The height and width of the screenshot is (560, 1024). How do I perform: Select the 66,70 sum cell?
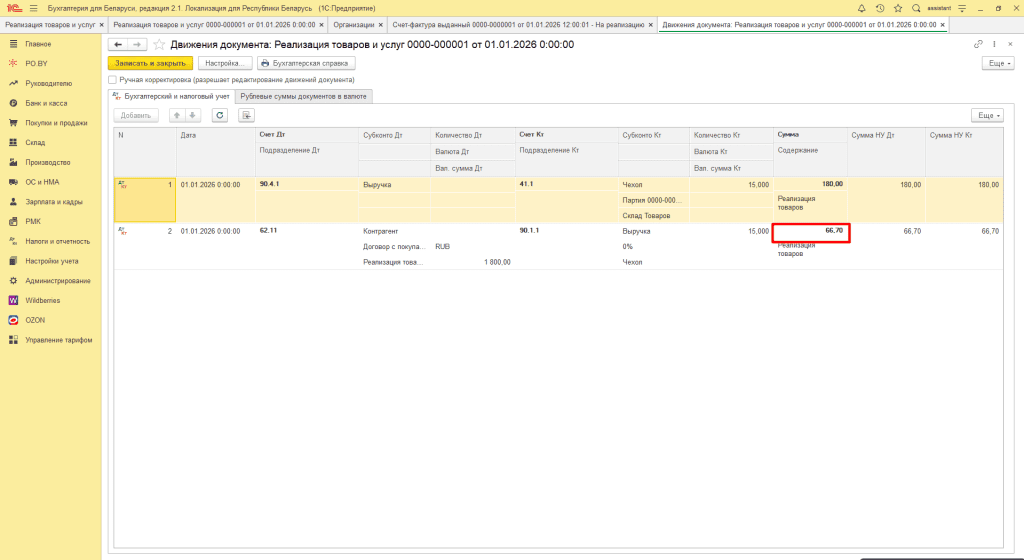tap(811, 232)
